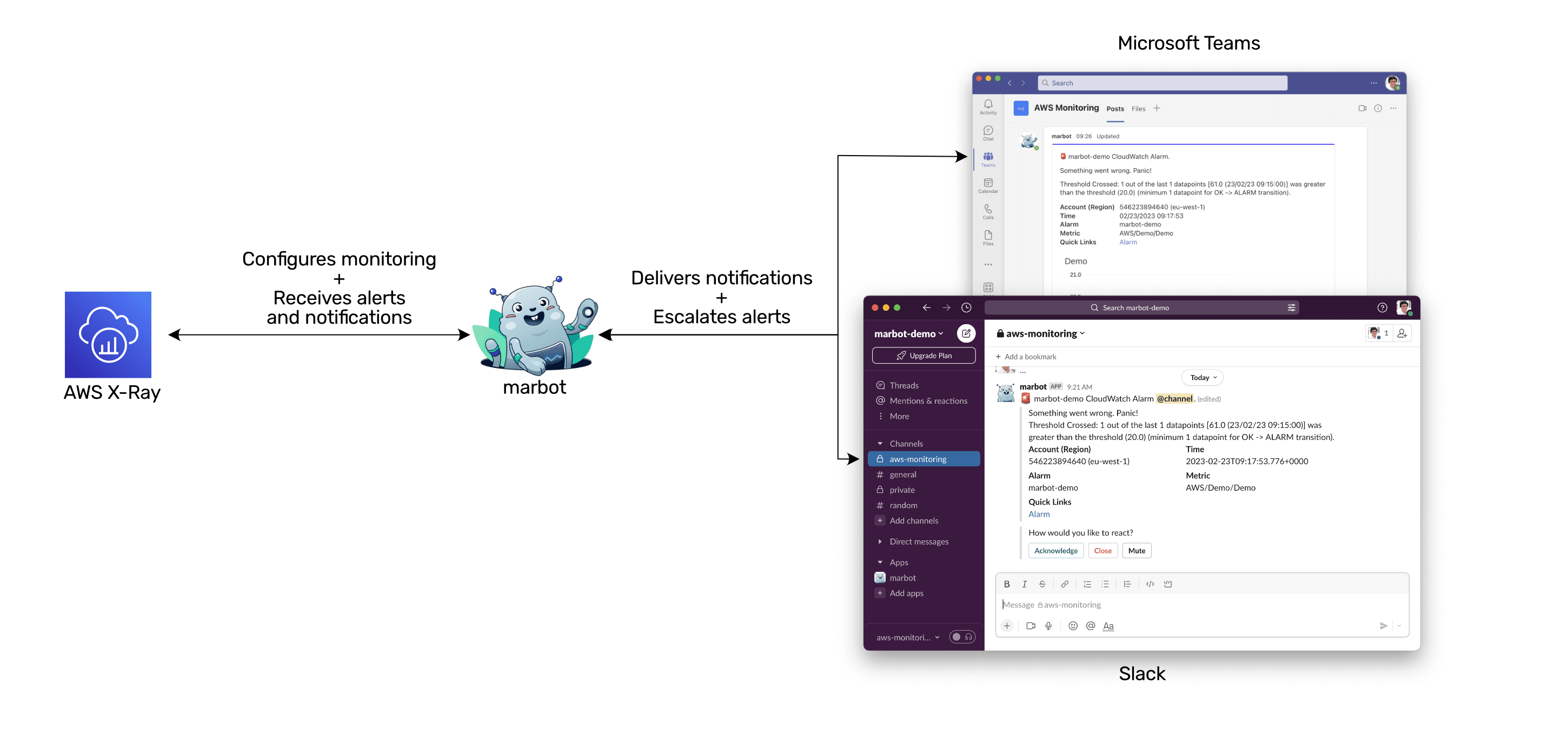Open the Posts tab in Teams AWS Monitoring

[1113, 108]
